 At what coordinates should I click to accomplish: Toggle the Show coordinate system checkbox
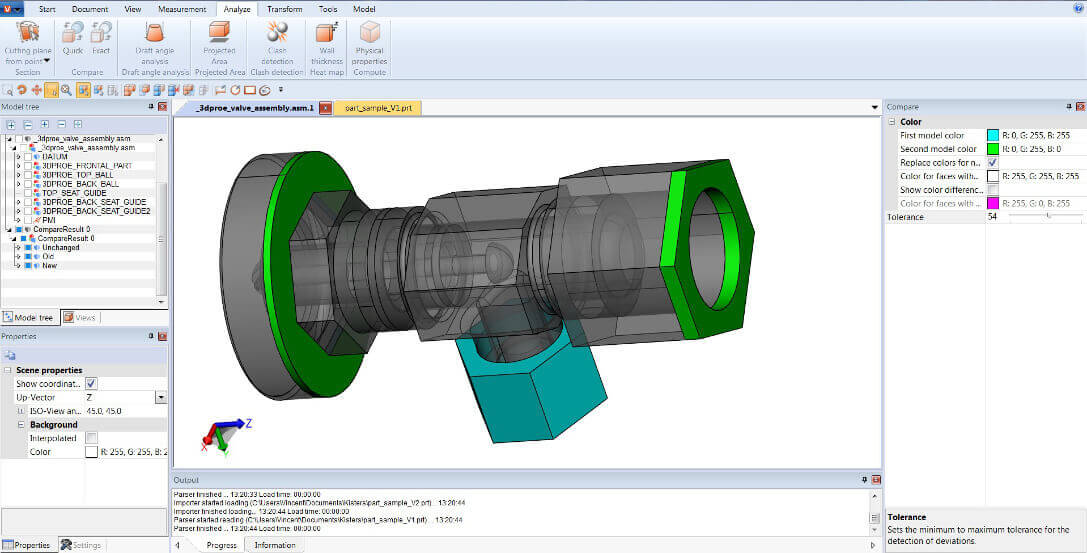coord(91,383)
